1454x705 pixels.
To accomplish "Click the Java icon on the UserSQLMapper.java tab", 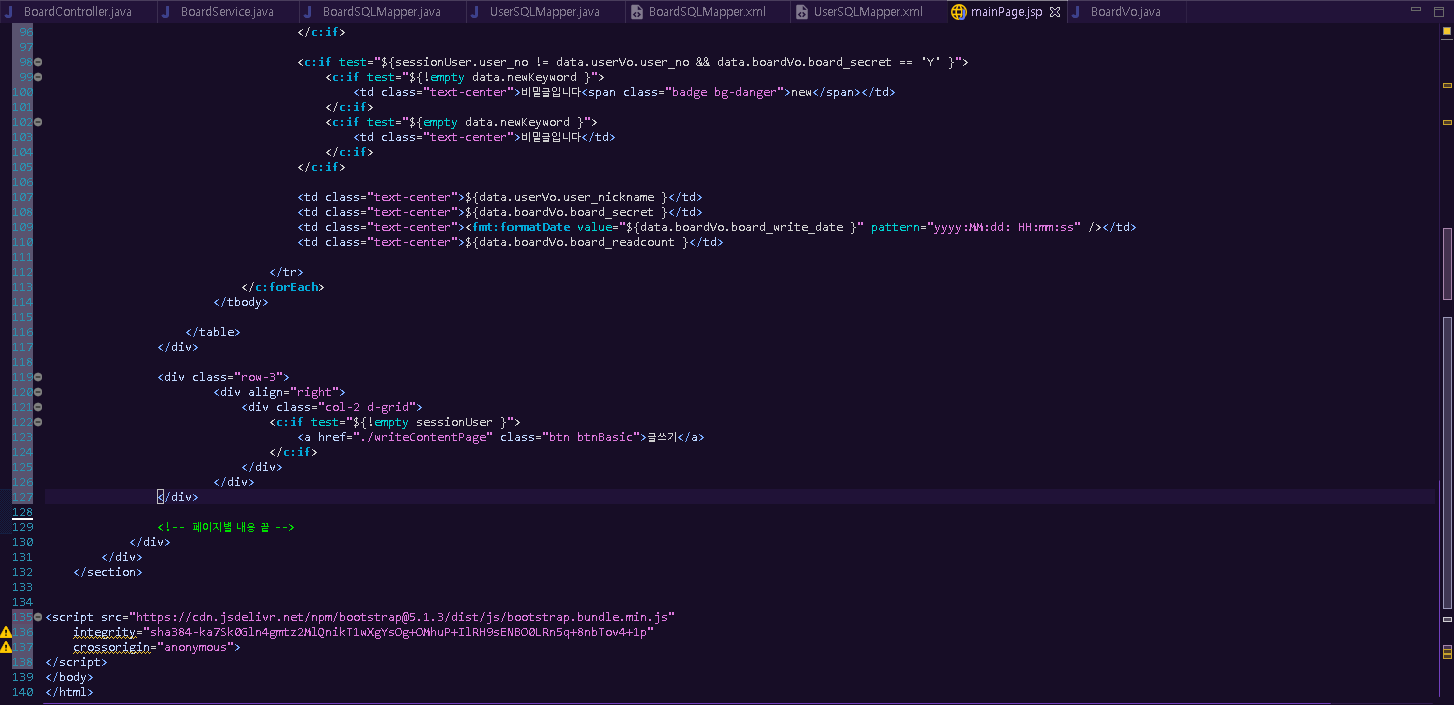I will click(x=477, y=12).
